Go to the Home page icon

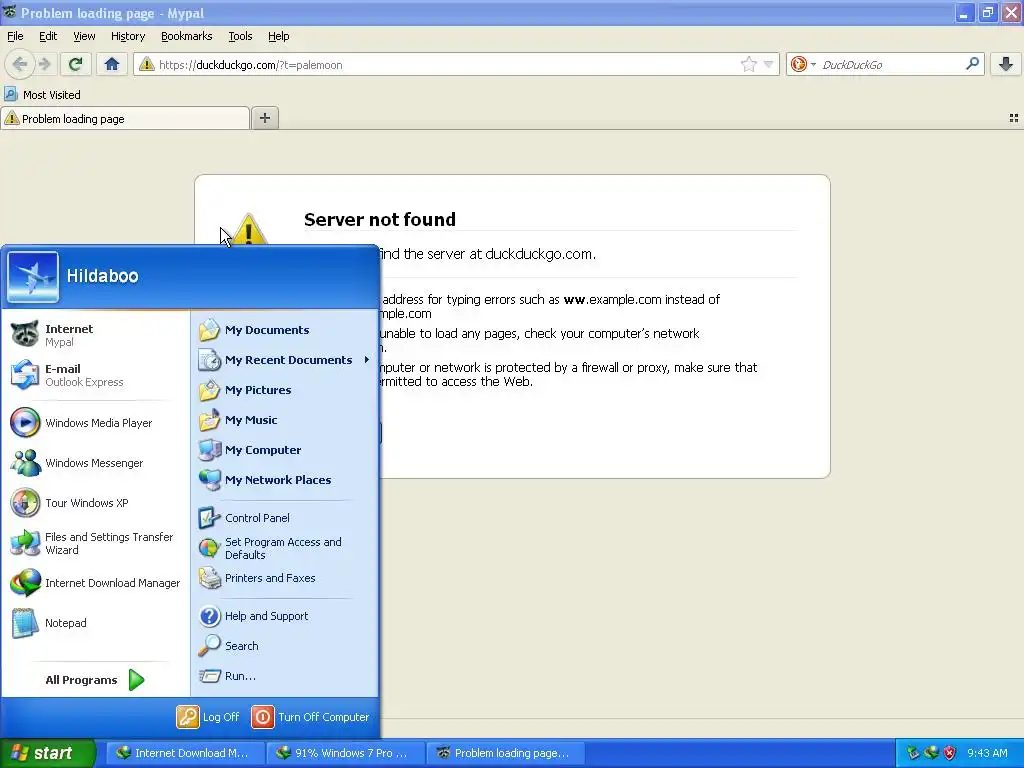pyautogui.click(x=112, y=64)
